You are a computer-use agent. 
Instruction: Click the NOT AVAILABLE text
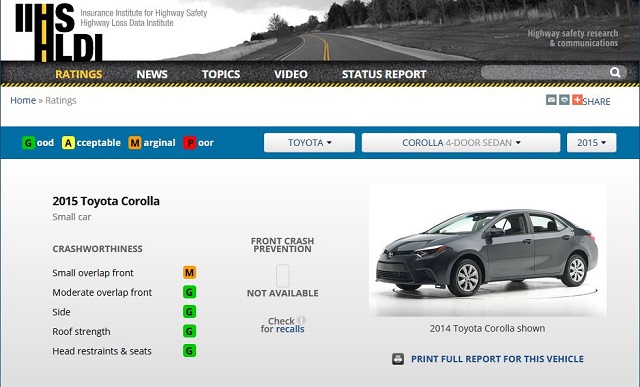coord(282,293)
